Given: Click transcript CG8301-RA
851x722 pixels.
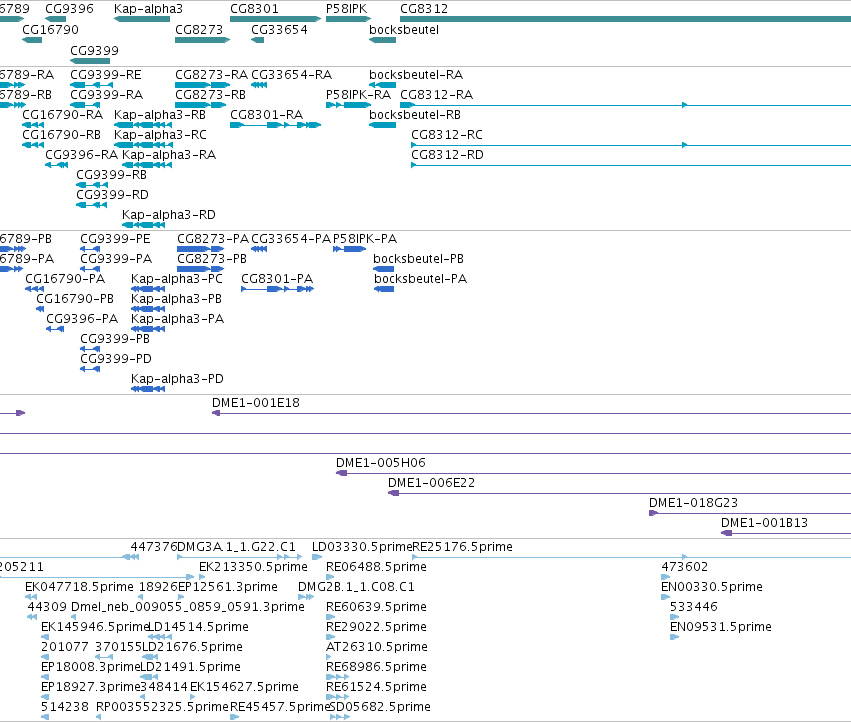Looking at the screenshot, I should pyautogui.click(x=266, y=115).
